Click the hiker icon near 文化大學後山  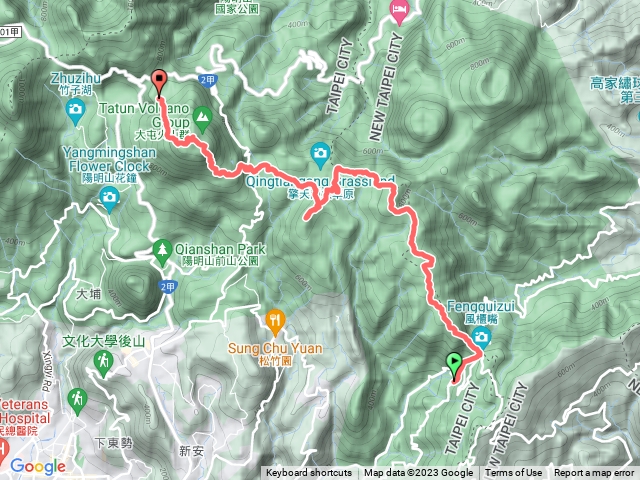click(x=103, y=364)
